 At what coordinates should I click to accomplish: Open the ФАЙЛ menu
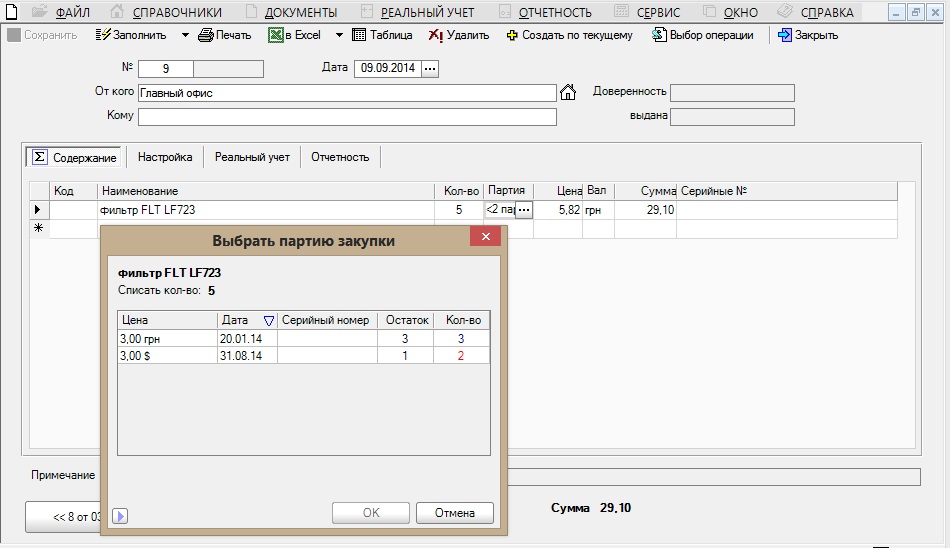pos(72,12)
